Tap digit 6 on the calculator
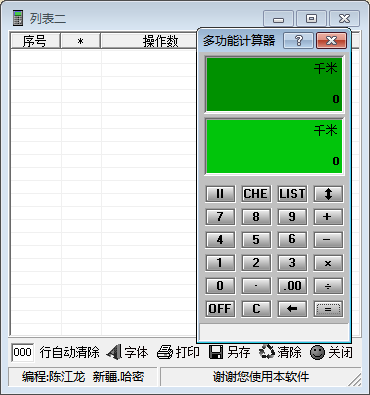This screenshot has height=395, width=370. [292, 240]
